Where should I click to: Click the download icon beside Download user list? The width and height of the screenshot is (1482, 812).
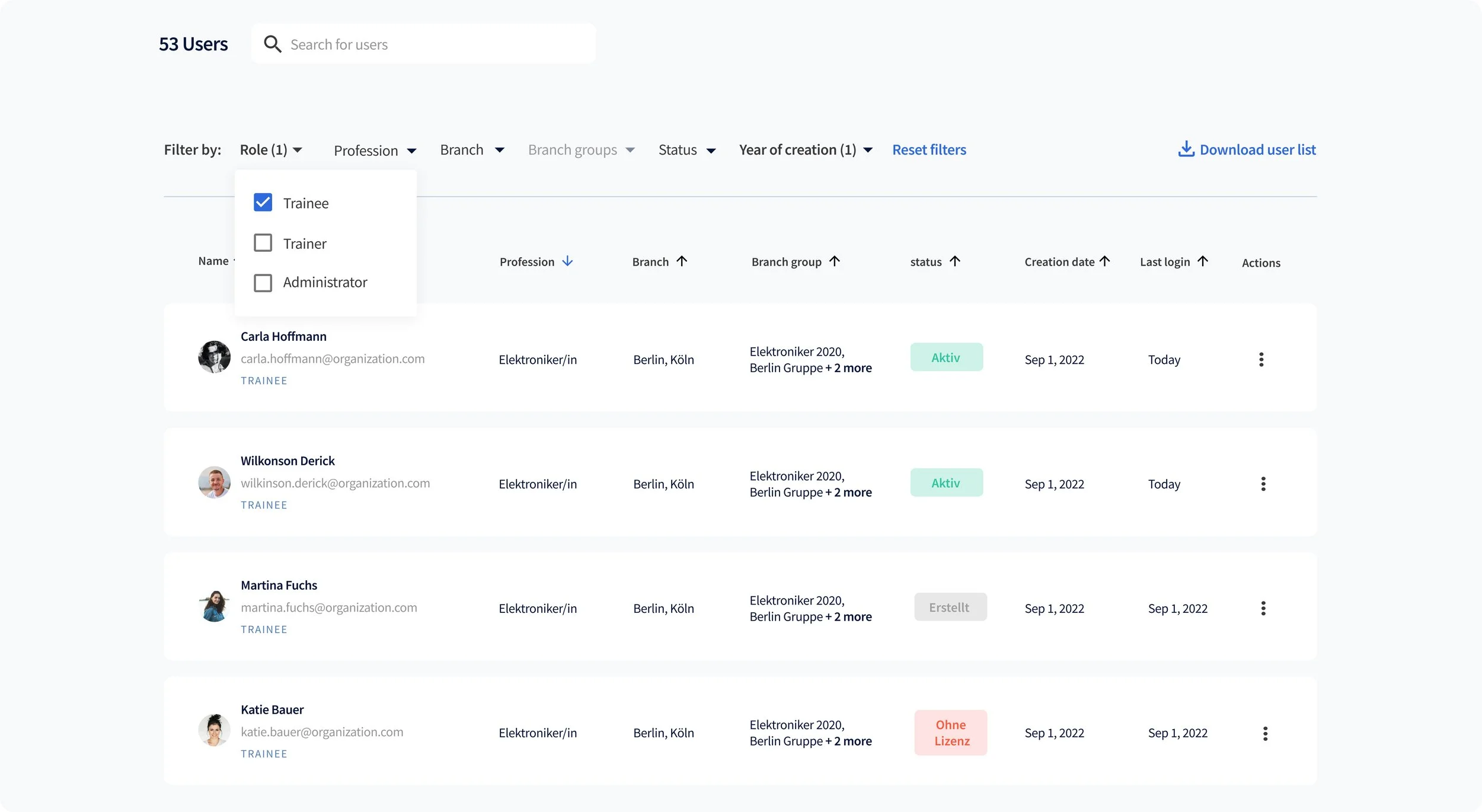coord(1186,149)
